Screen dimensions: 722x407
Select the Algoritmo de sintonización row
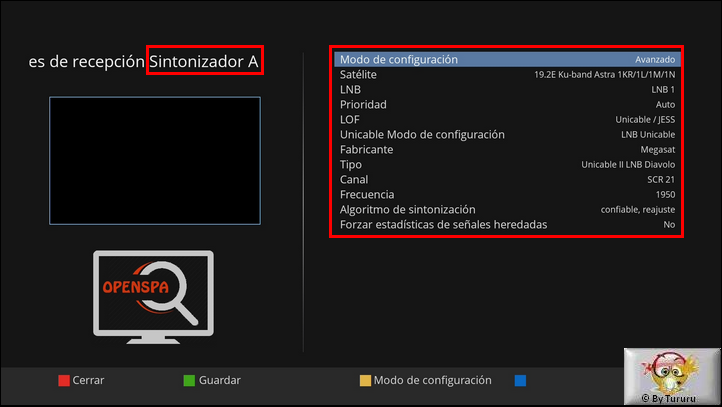pos(507,209)
